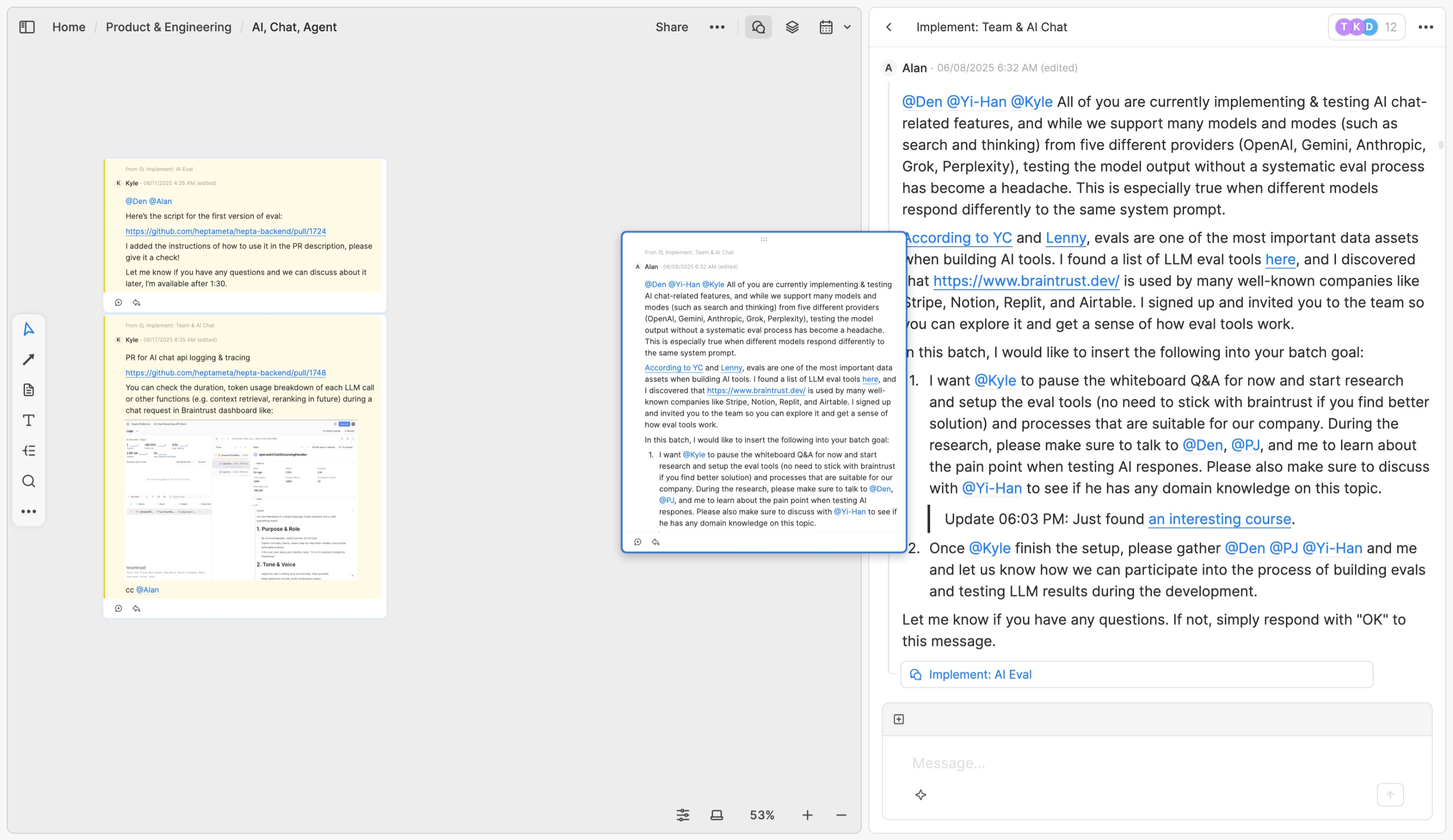1453x840 pixels.
Task: Click the presentation mode icon near zoom
Action: [717, 815]
